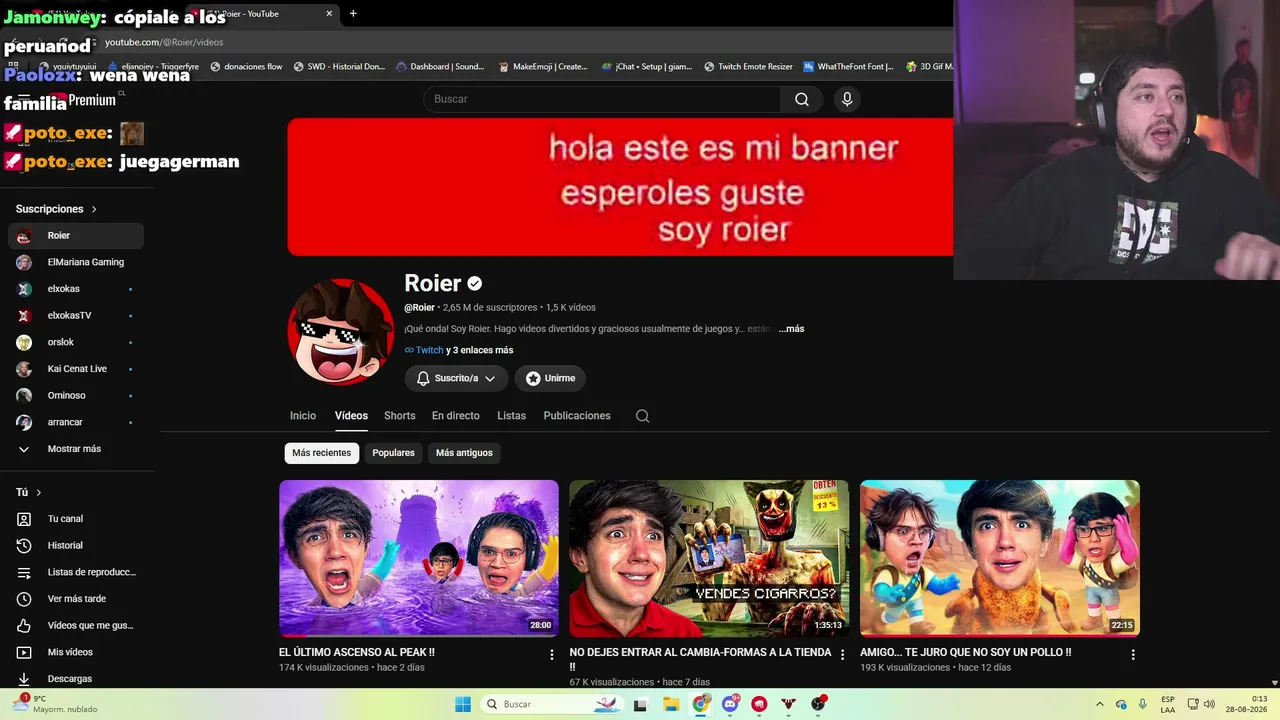Expand channel description with ...más
Image resolution: width=1280 pixels, height=720 pixels.
click(791, 329)
